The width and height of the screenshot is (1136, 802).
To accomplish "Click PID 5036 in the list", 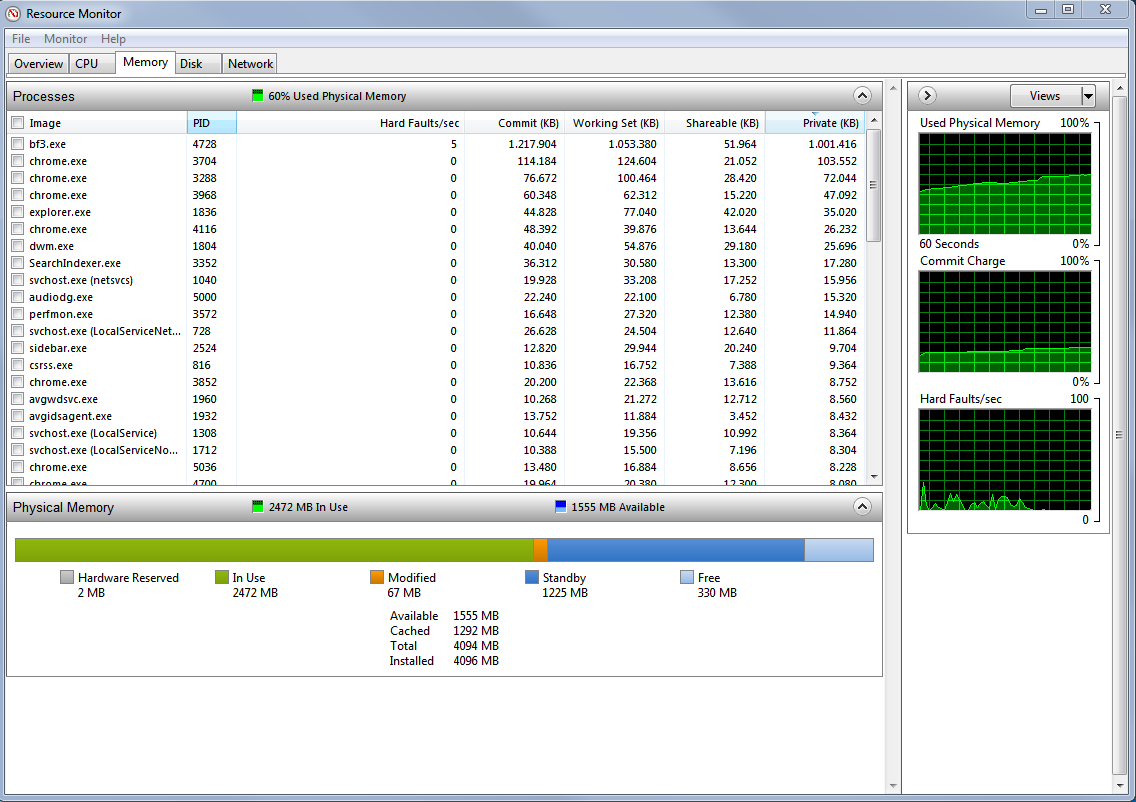I will [204, 467].
